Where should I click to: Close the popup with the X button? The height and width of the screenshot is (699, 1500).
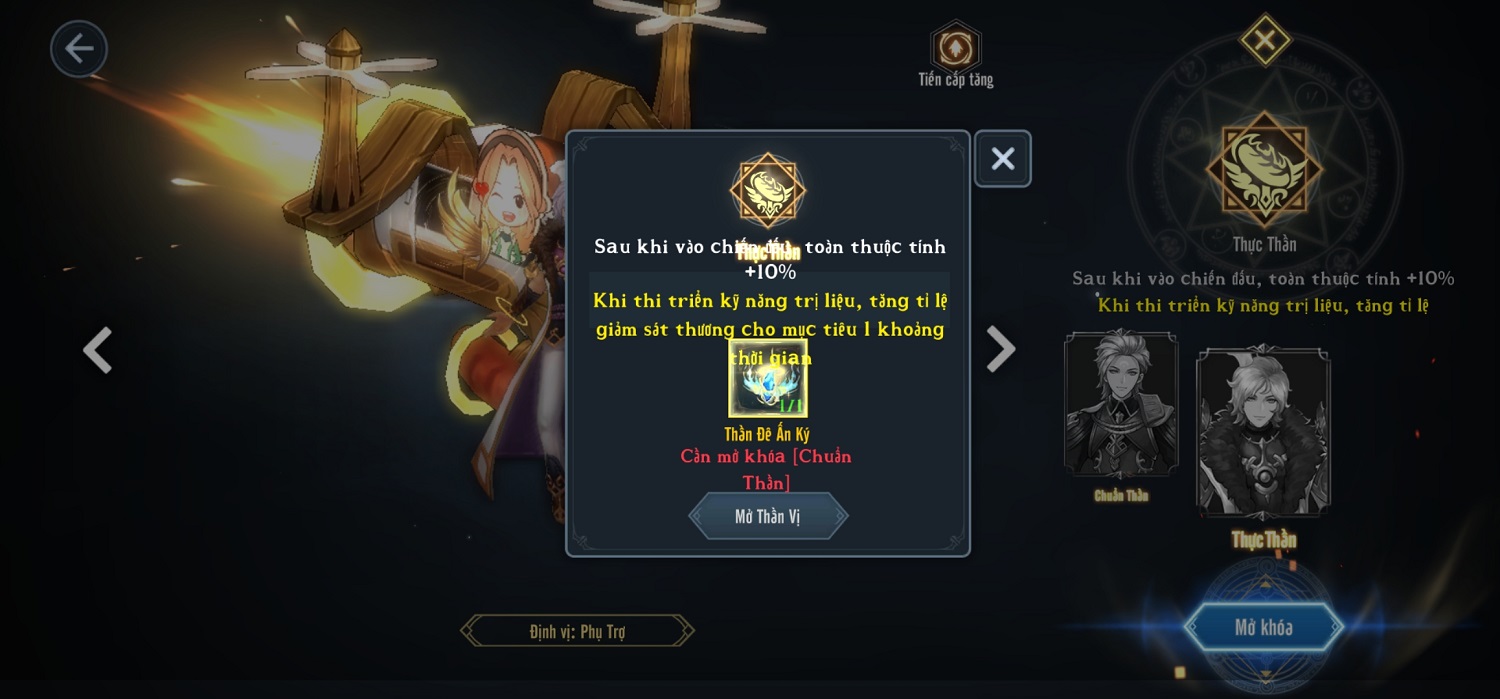1003,159
